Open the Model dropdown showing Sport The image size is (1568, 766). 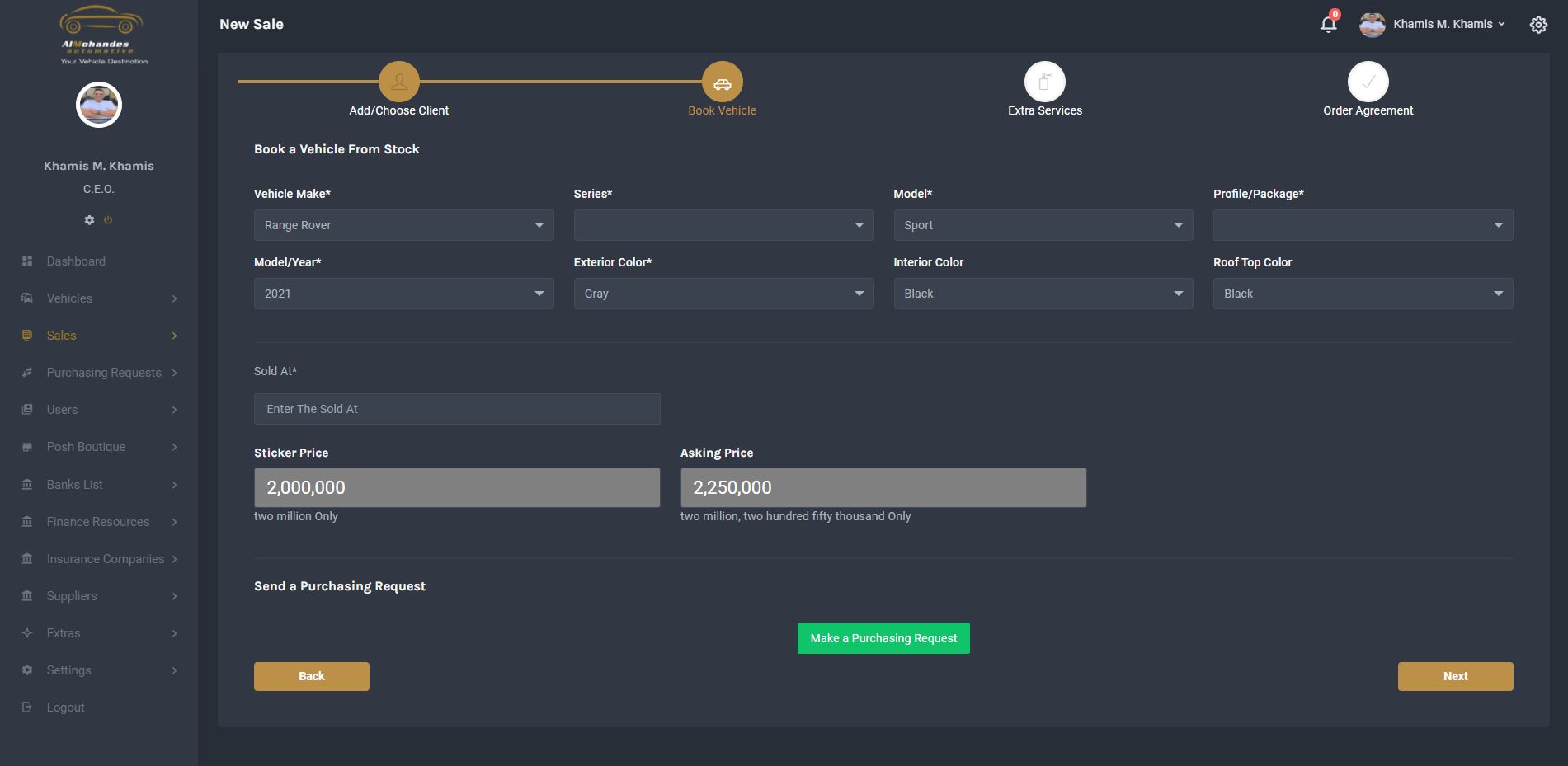pos(1043,225)
